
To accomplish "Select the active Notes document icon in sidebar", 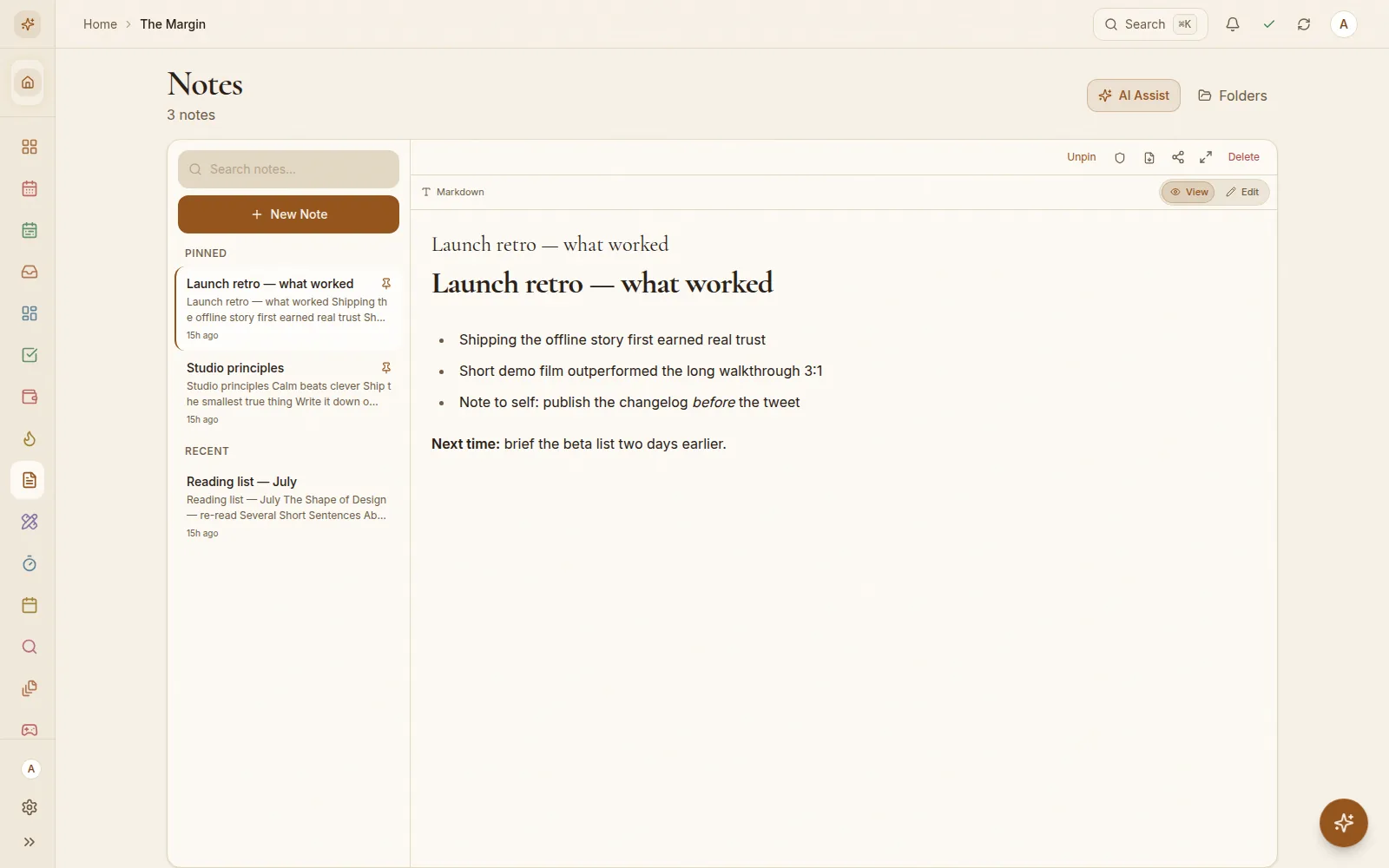I will [x=29, y=480].
